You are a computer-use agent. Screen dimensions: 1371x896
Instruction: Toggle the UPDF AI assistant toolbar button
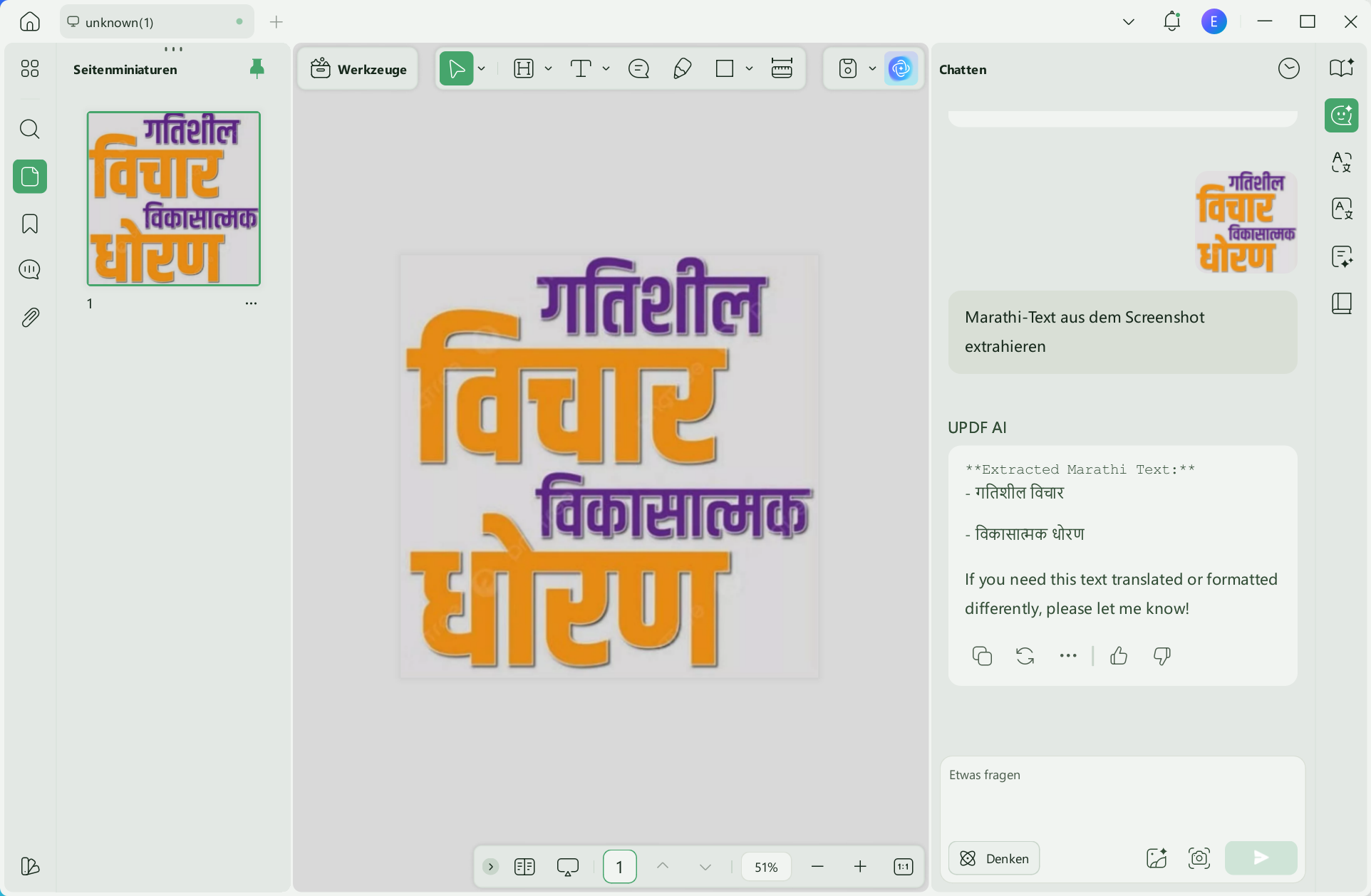(x=901, y=68)
